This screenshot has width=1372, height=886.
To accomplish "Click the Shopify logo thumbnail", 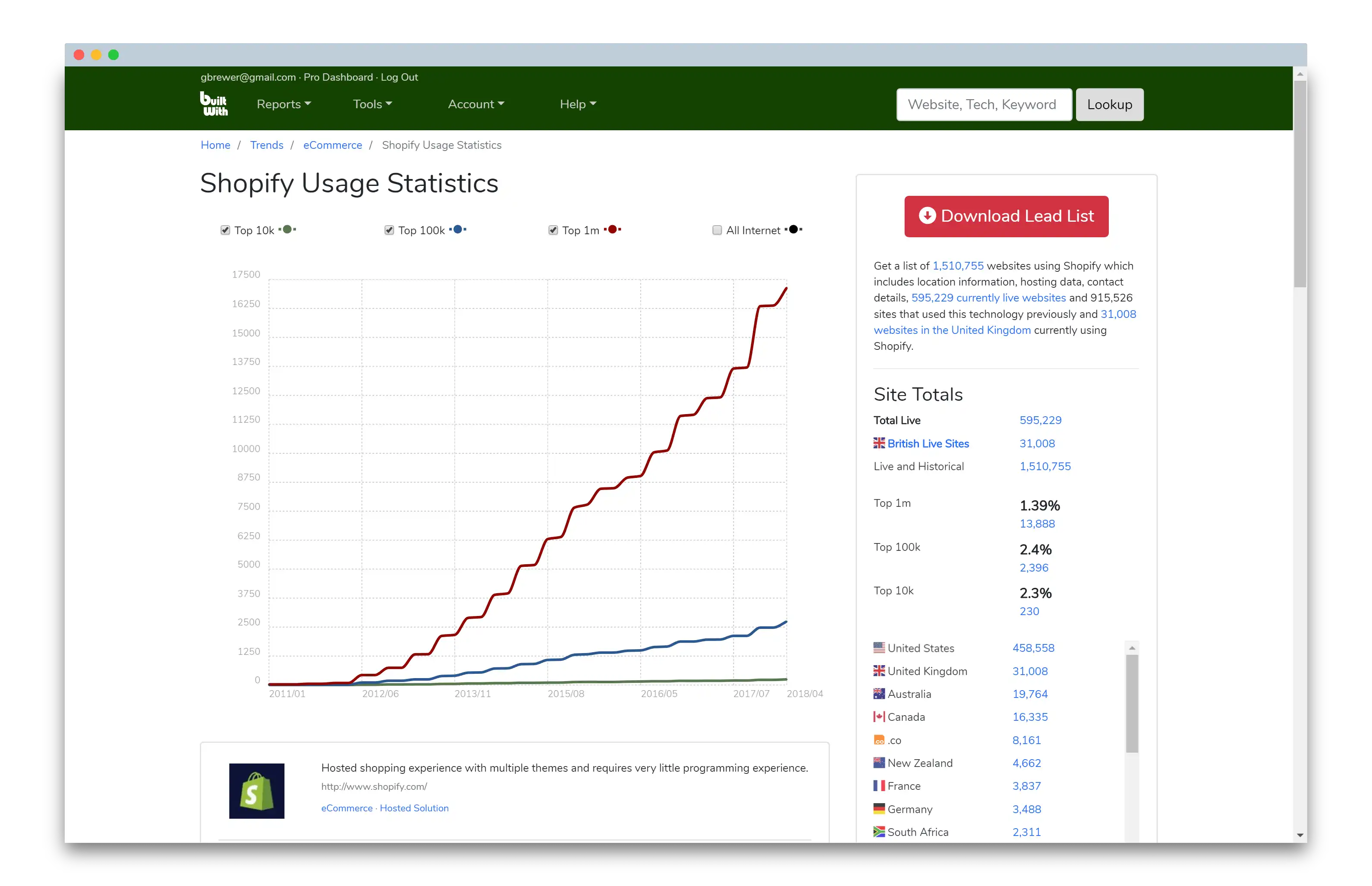I will coord(257,791).
